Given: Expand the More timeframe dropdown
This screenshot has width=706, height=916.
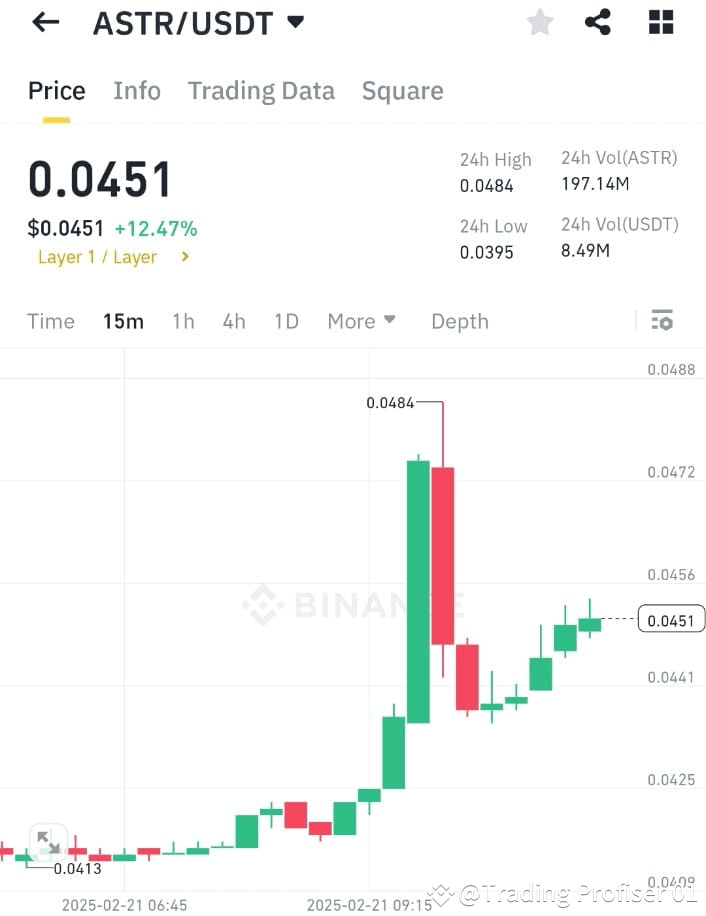Looking at the screenshot, I should (x=361, y=321).
